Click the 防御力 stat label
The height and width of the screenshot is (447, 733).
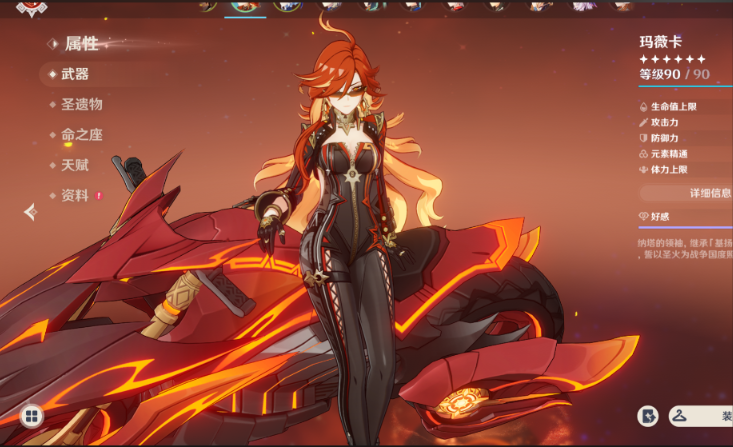pyautogui.click(x=664, y=138)
